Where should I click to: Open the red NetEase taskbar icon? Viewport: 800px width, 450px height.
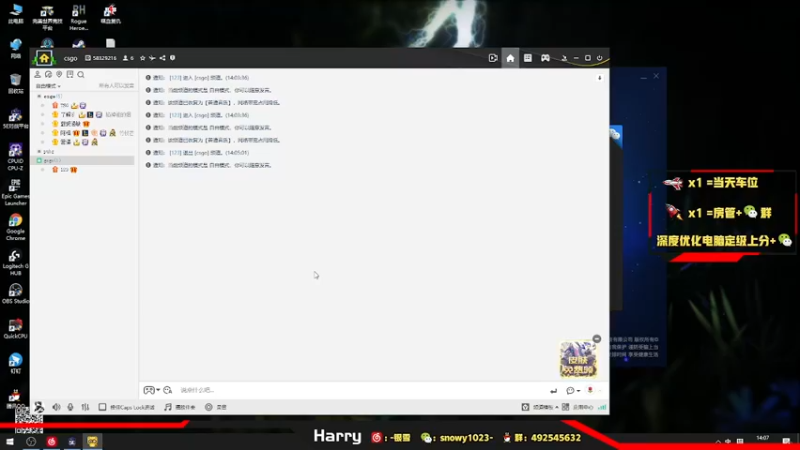(x=52, y=441)
